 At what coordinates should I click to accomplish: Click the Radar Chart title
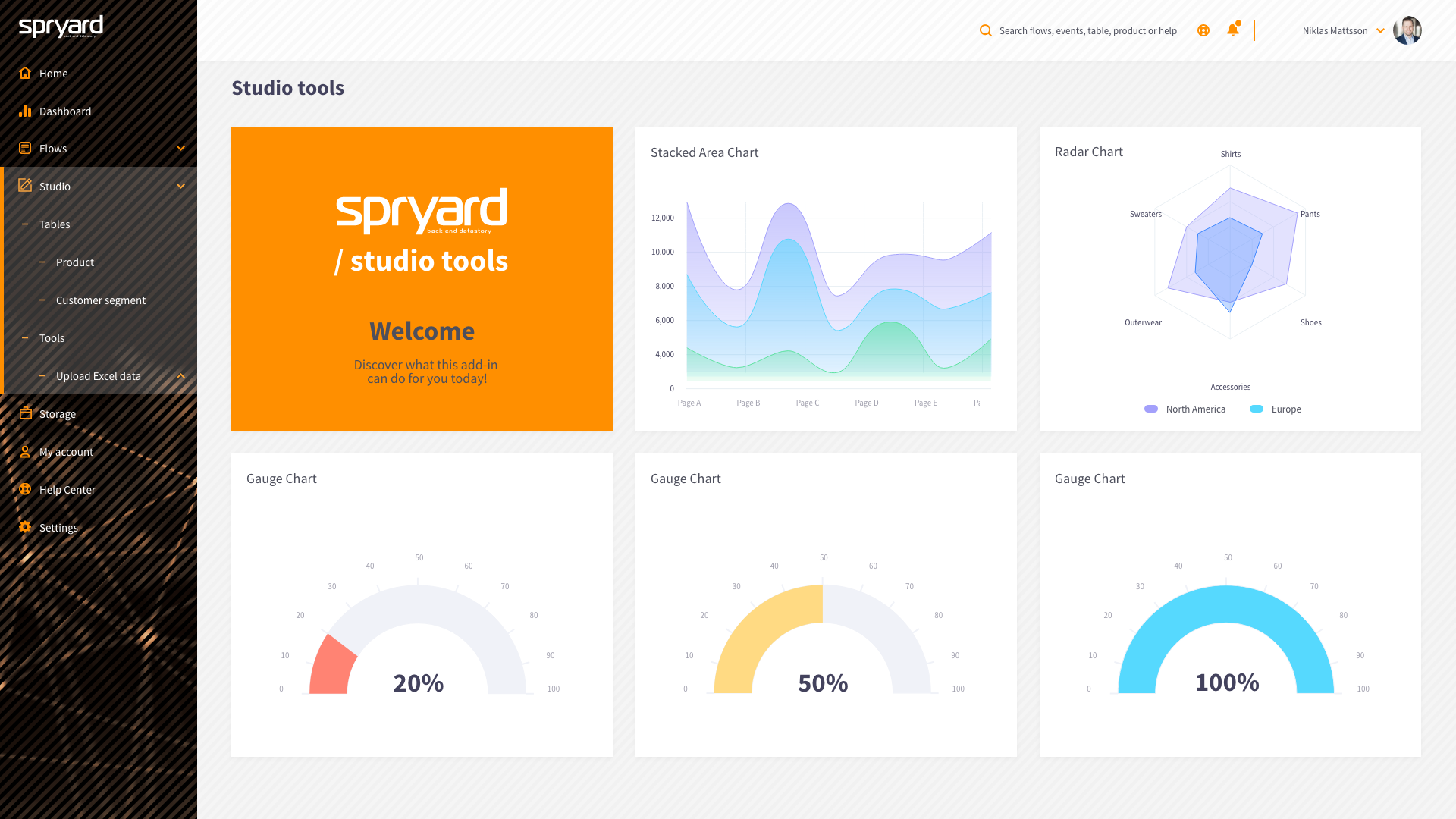click(x=1089, y=152)
